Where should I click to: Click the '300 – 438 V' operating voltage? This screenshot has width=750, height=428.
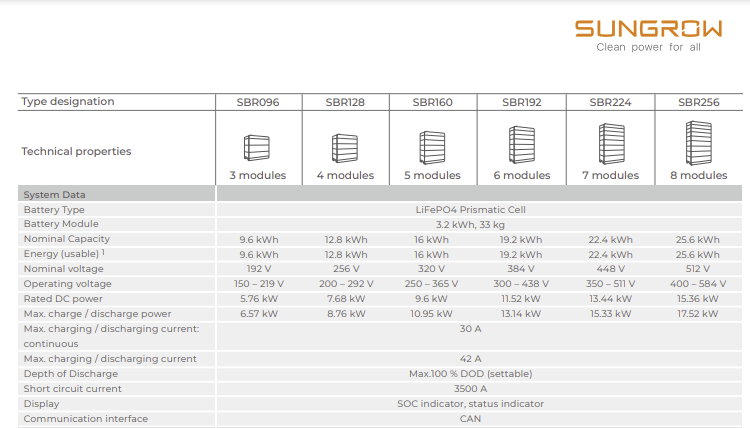click(x=521, y=284)
